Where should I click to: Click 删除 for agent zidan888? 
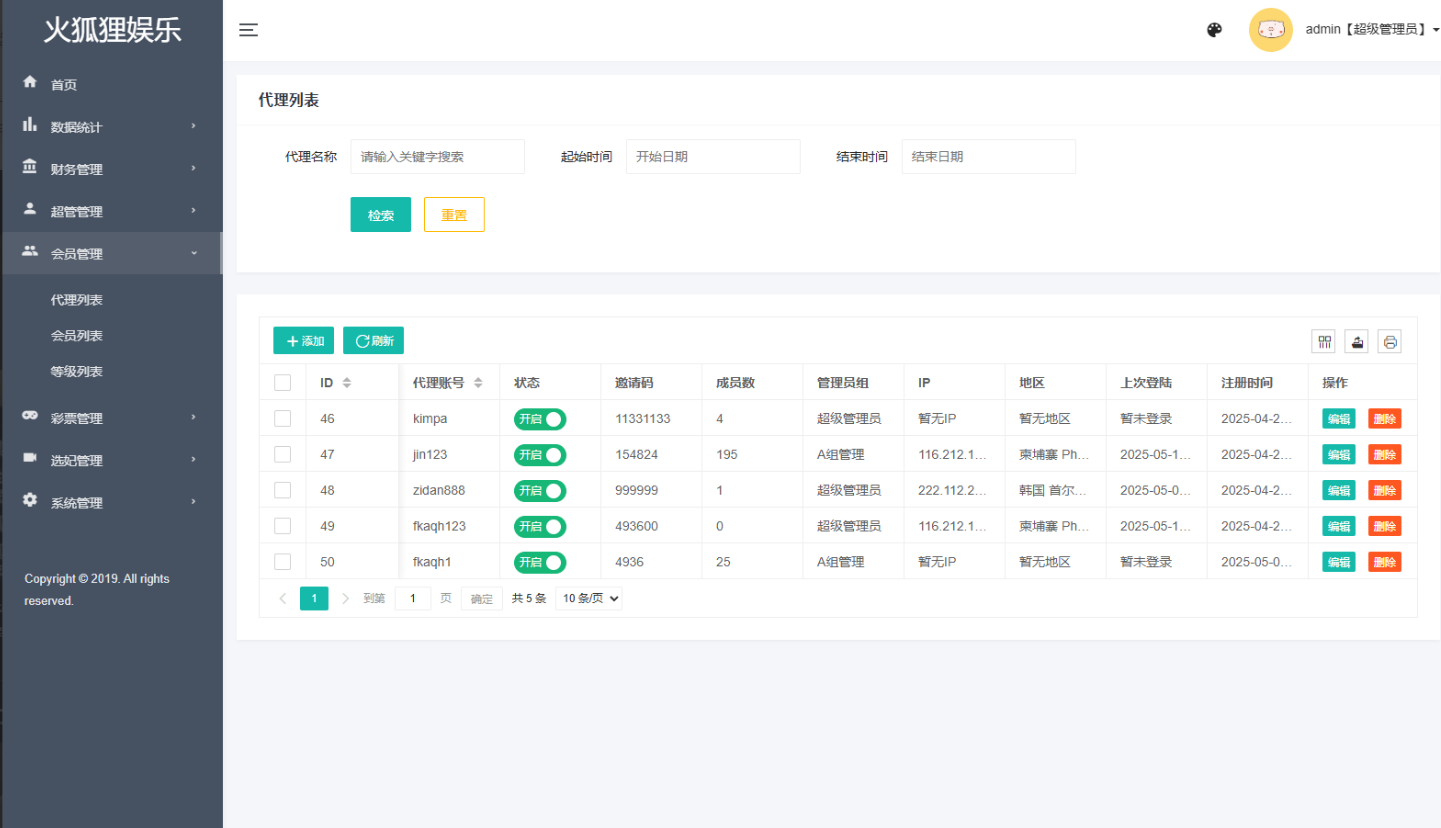click(1385, 491)
